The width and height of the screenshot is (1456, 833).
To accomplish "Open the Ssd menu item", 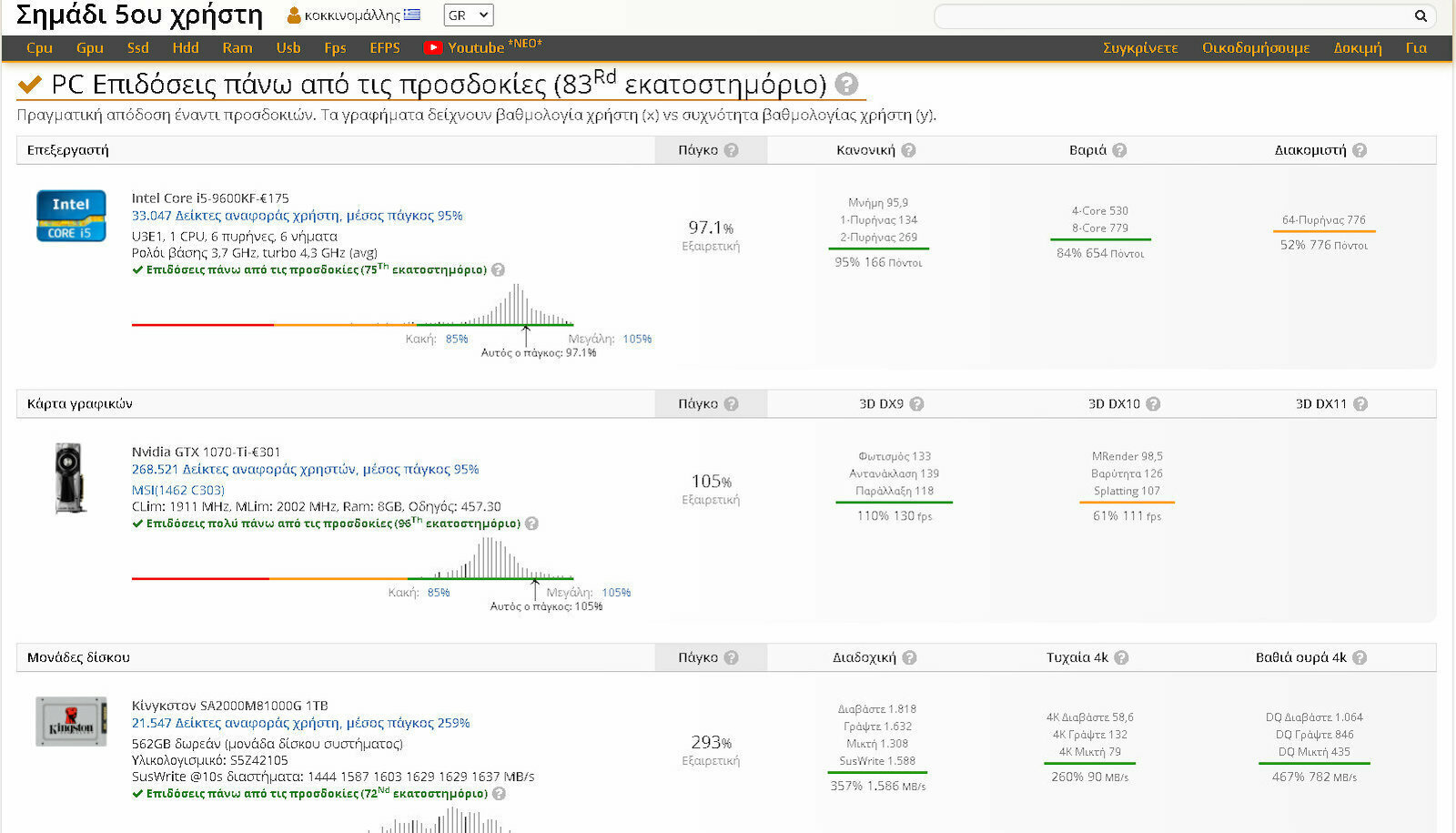I will pos(137,47).
